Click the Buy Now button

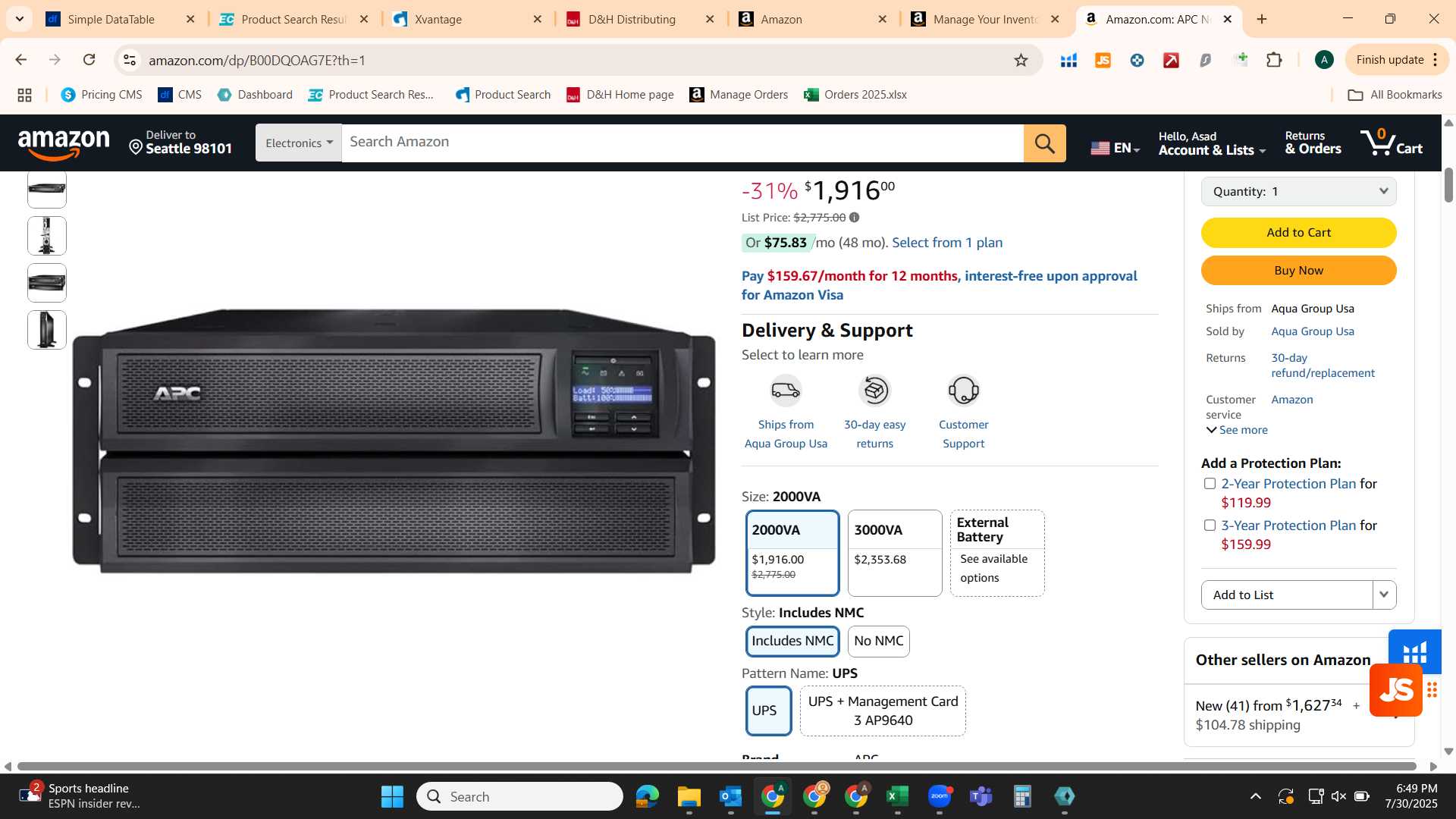click(x=1298, y=271)
